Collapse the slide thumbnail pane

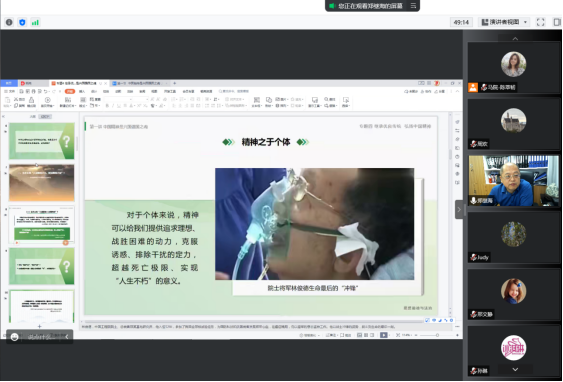pyautogui.click(x=3, y=116)
